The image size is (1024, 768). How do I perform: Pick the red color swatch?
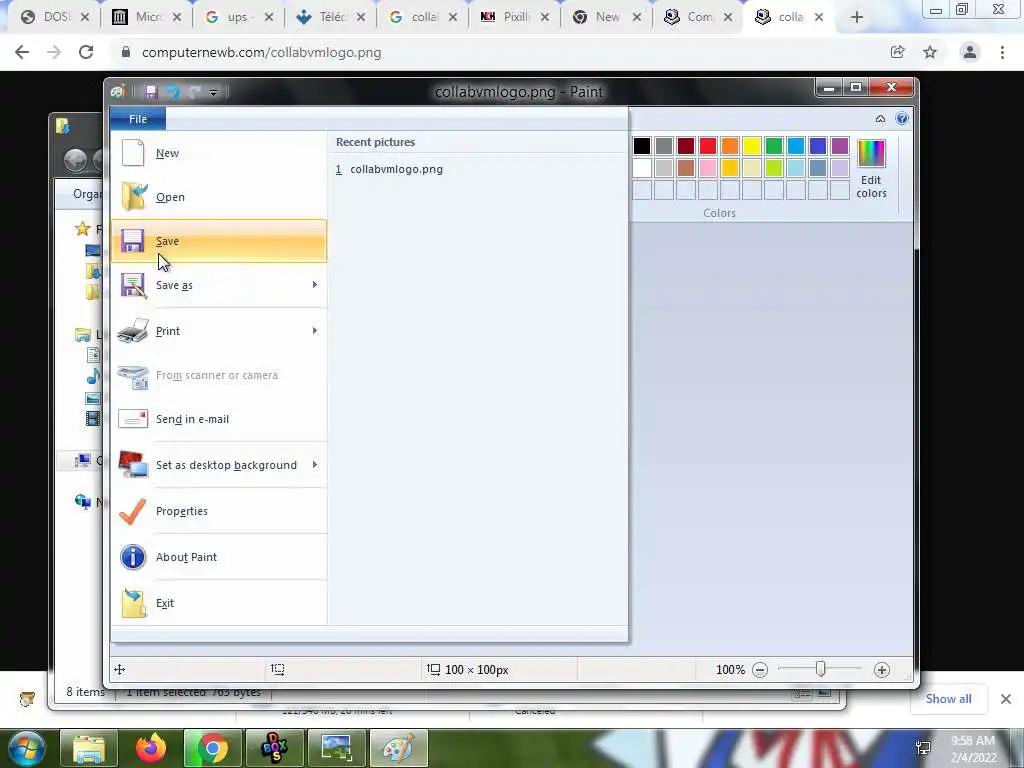click(708, 146)
